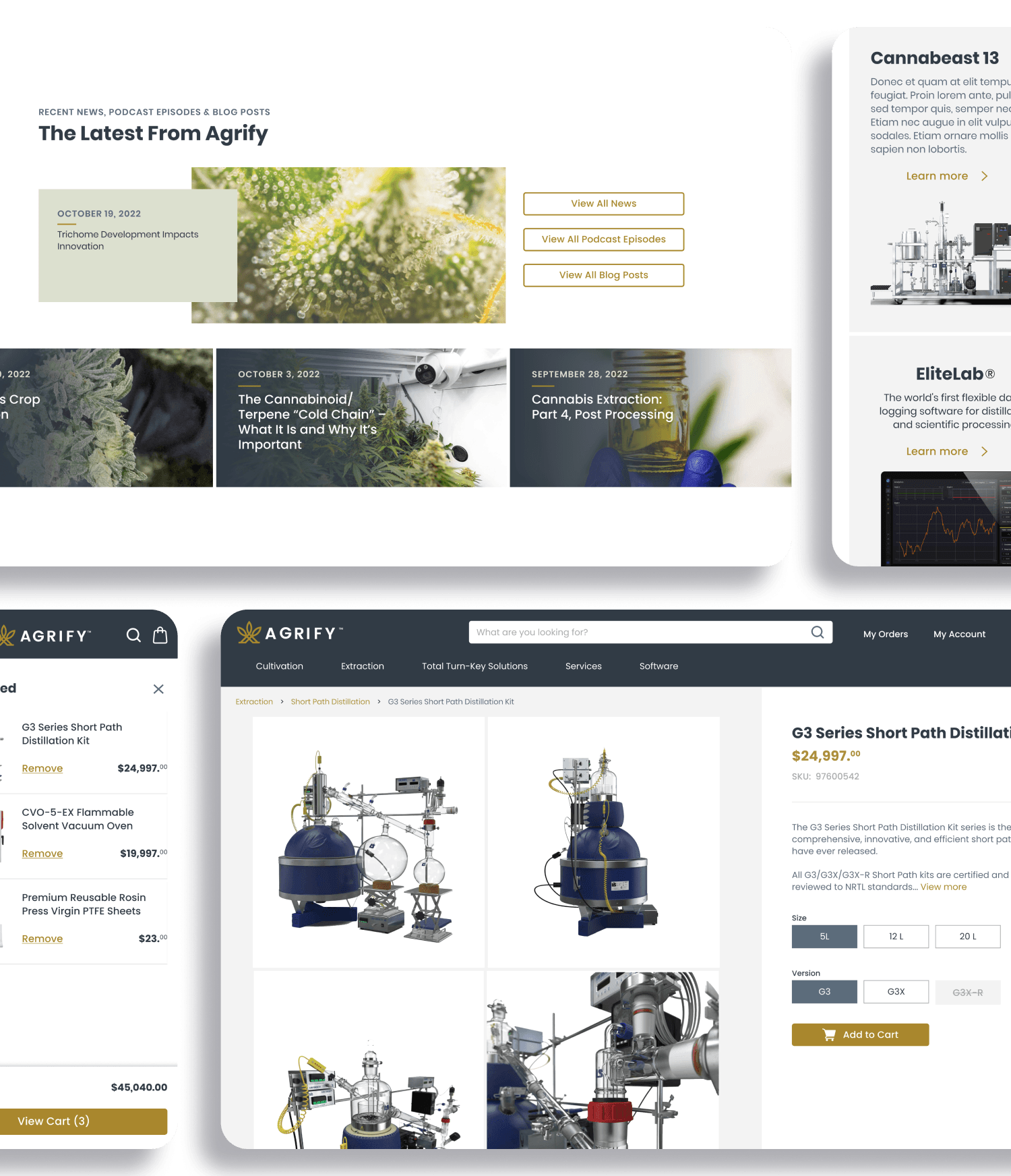Close the mobile cart panel with X

tap(158, 689)
